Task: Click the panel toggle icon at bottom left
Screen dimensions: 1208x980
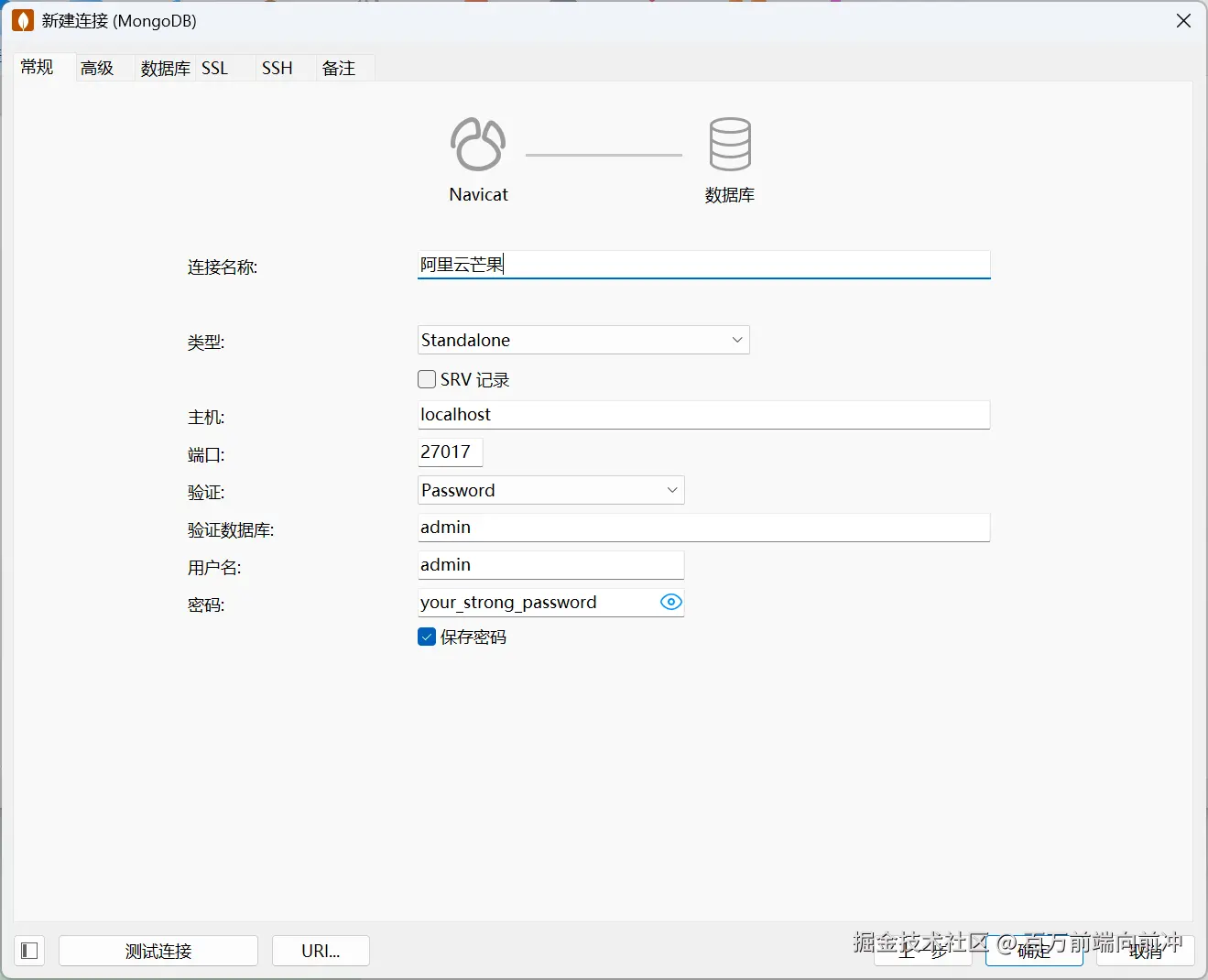Action: pos(28,951)
